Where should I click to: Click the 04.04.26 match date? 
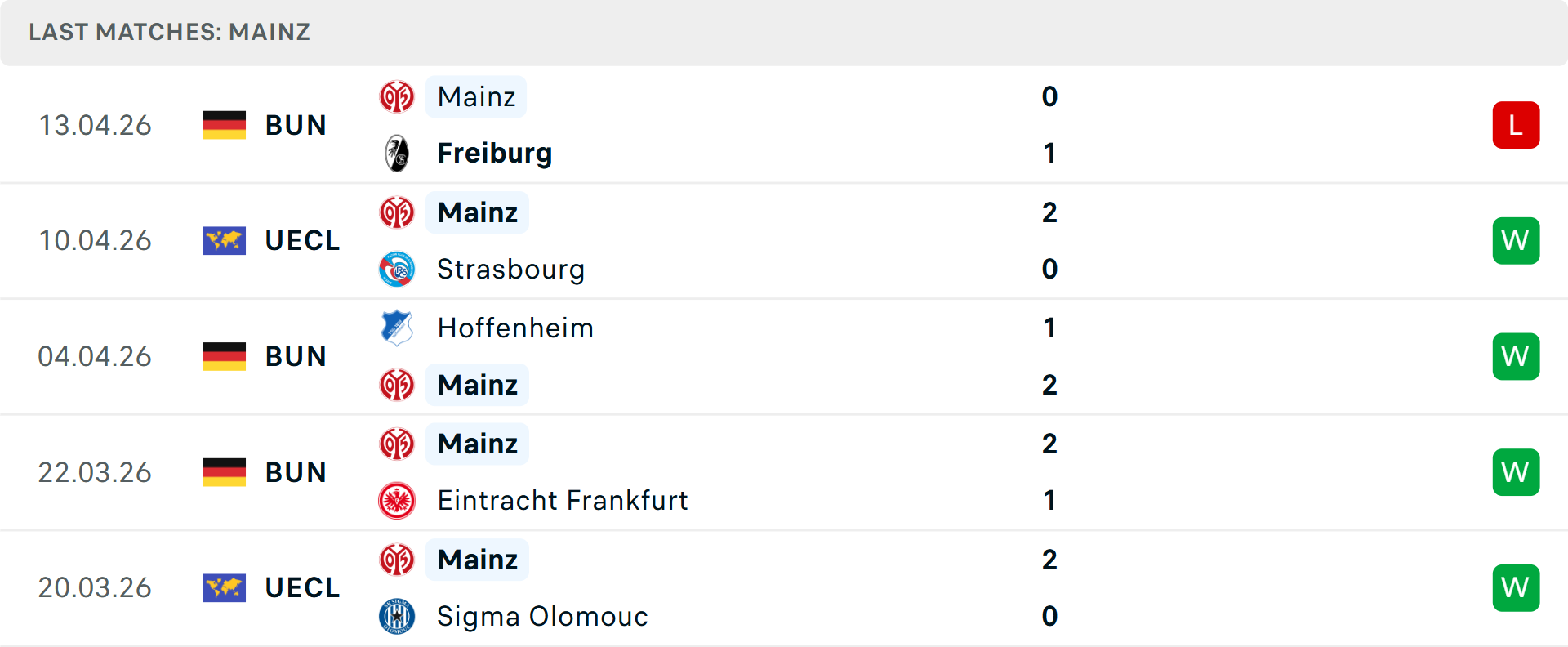coord(95,357)
